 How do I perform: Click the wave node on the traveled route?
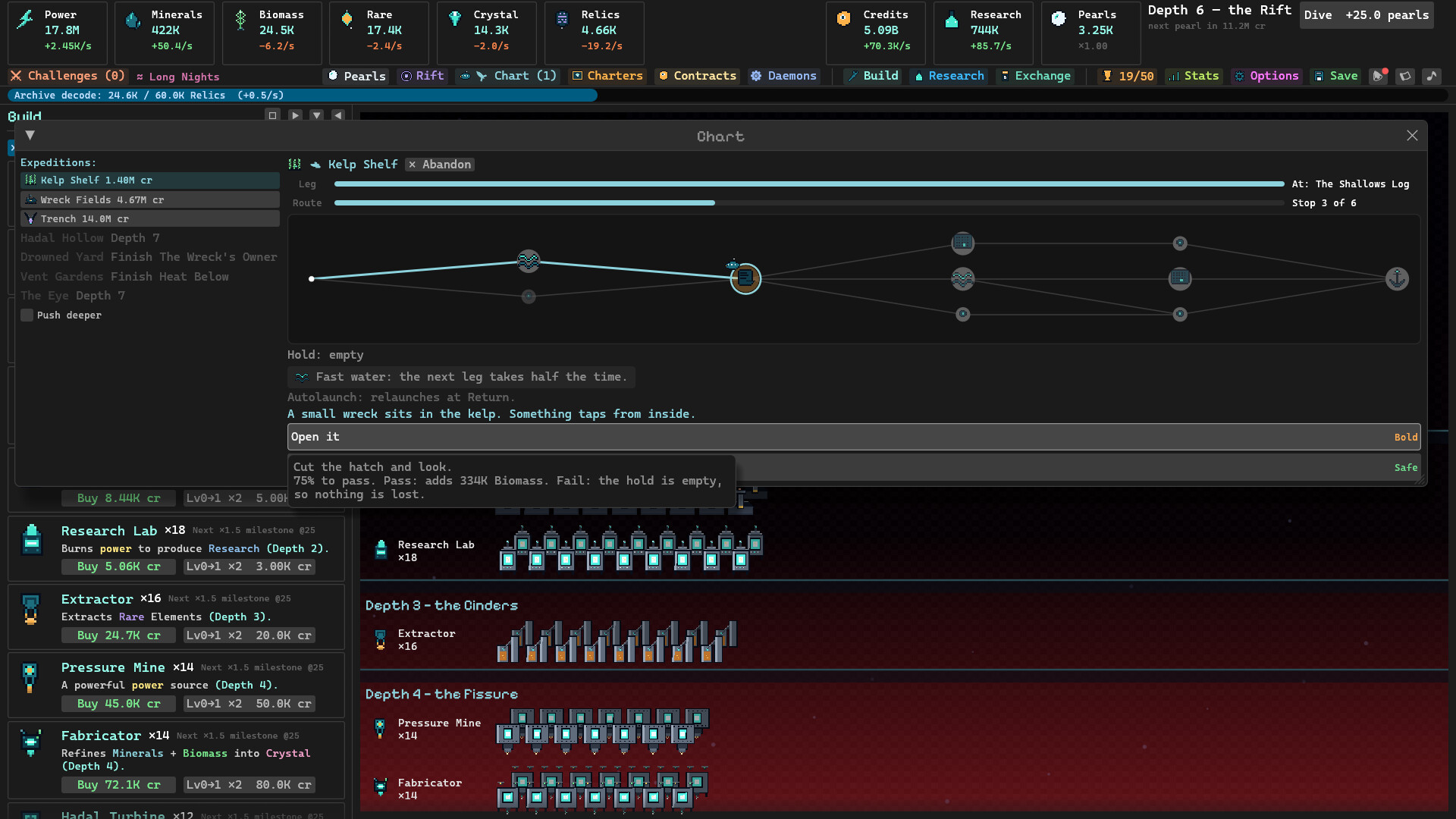click(529, 261)
